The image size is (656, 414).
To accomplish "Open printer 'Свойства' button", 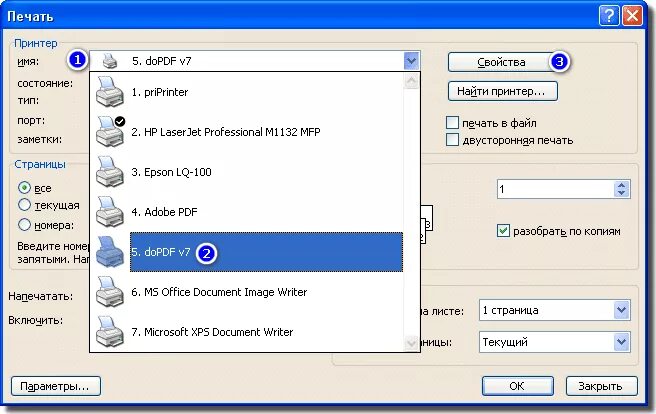I will point(501,62).
